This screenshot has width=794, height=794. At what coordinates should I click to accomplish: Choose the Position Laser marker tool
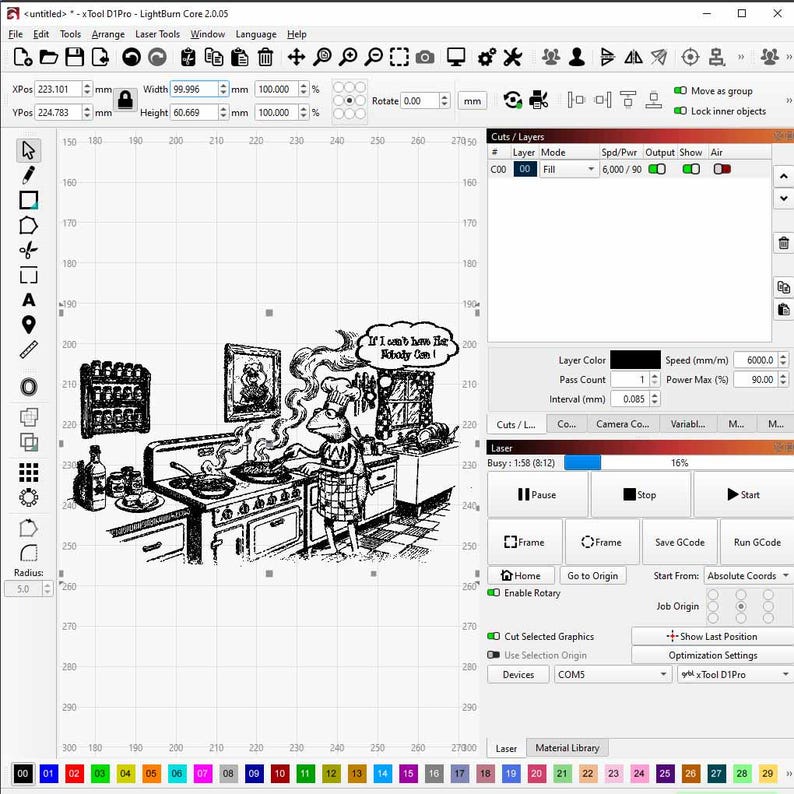28,325
